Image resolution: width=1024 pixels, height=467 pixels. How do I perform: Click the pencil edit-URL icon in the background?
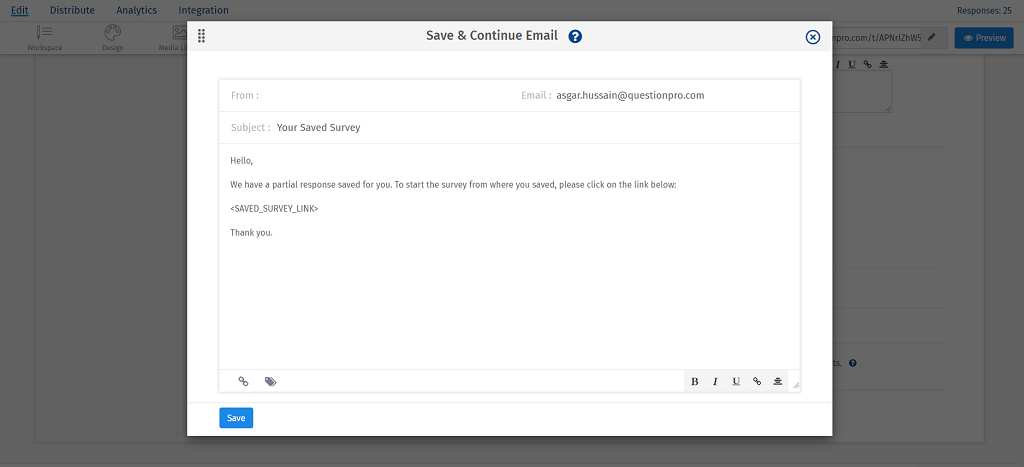point(933,38)
